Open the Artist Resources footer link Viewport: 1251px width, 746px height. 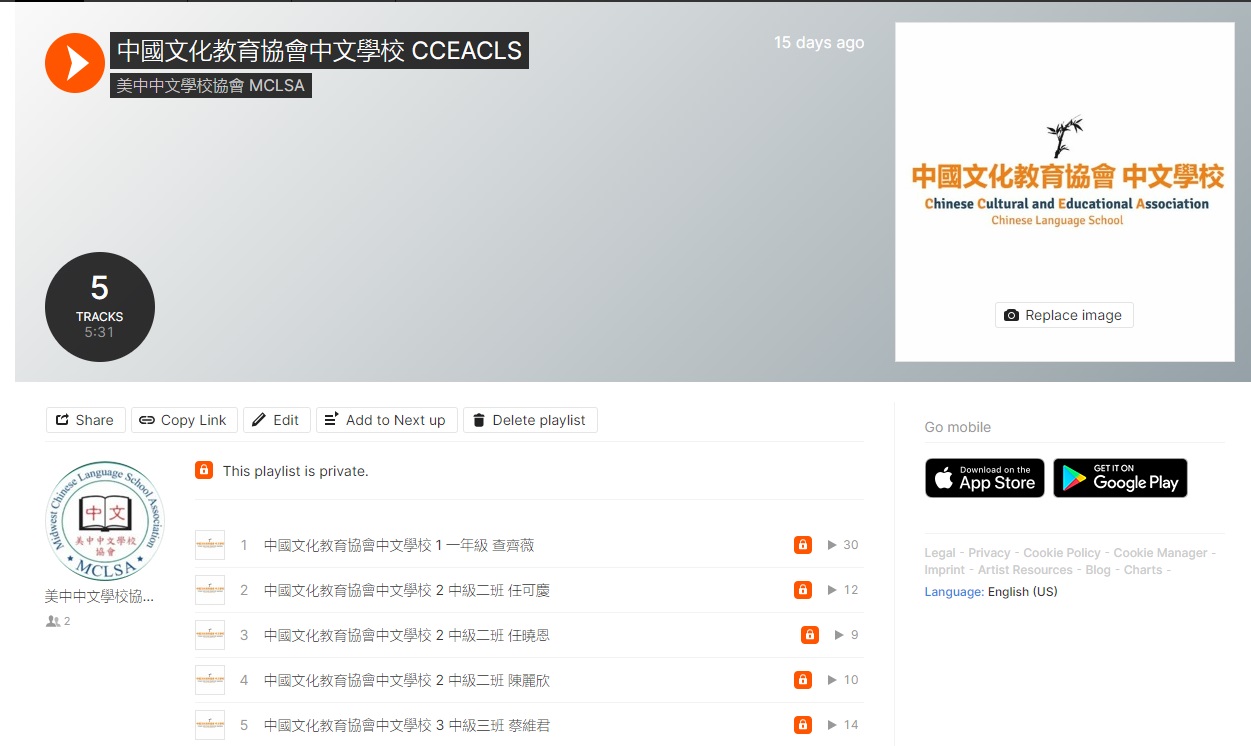coord(1025,570)
